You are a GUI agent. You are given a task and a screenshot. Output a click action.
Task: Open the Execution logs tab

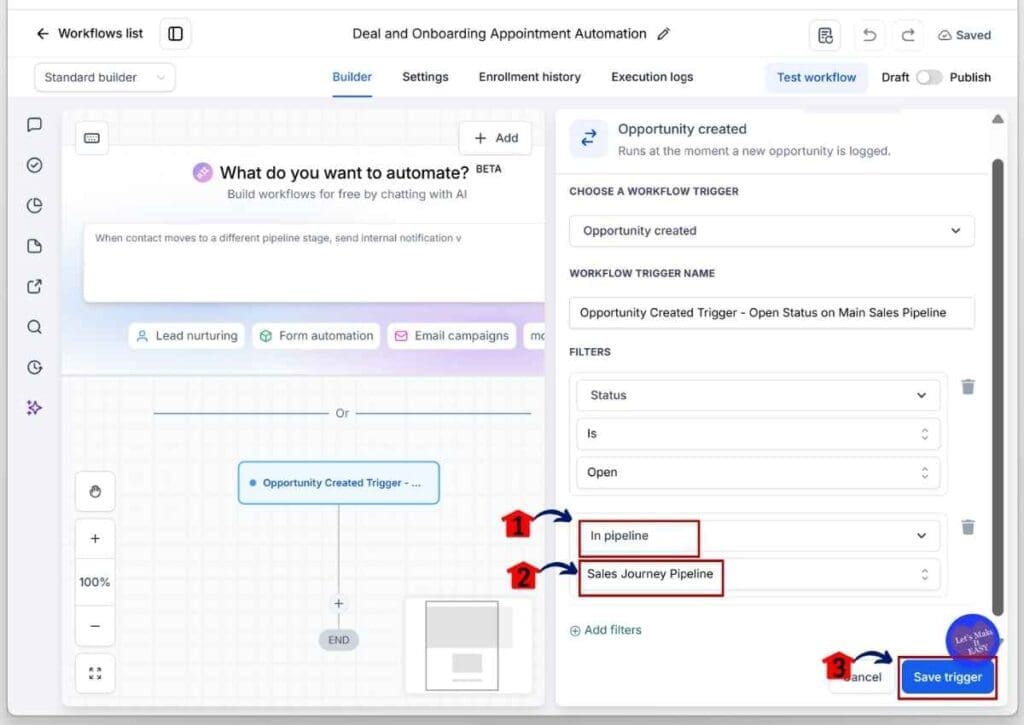click(x=652, y=77)
